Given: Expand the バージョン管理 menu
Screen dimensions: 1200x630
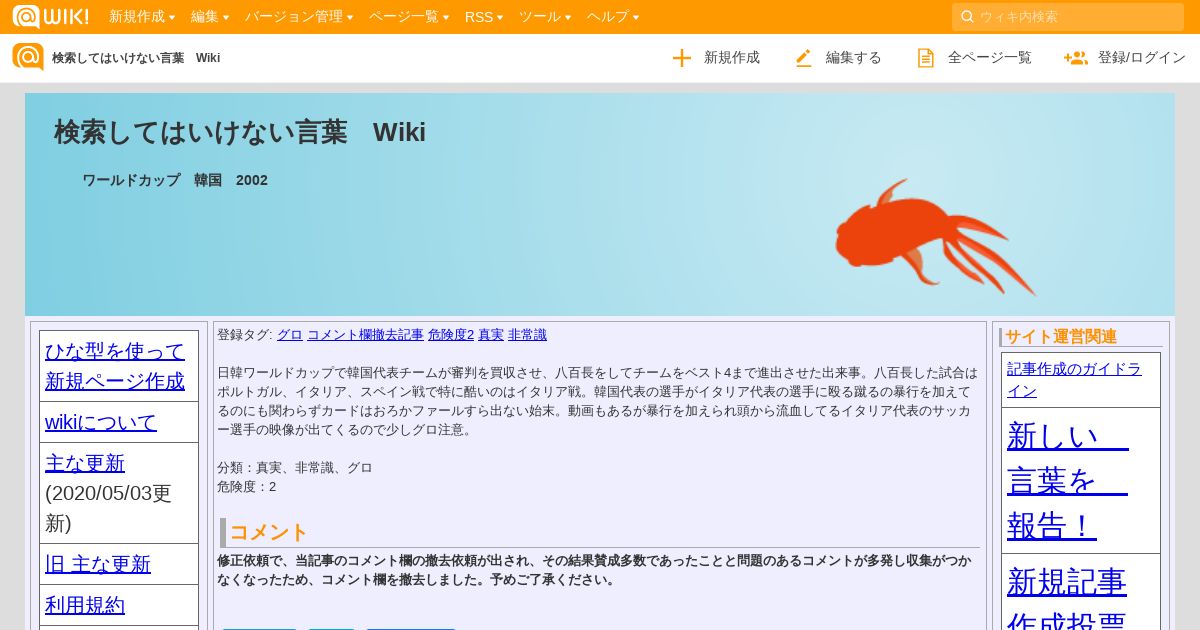Looking at the screenshot, I should point(299,16).
